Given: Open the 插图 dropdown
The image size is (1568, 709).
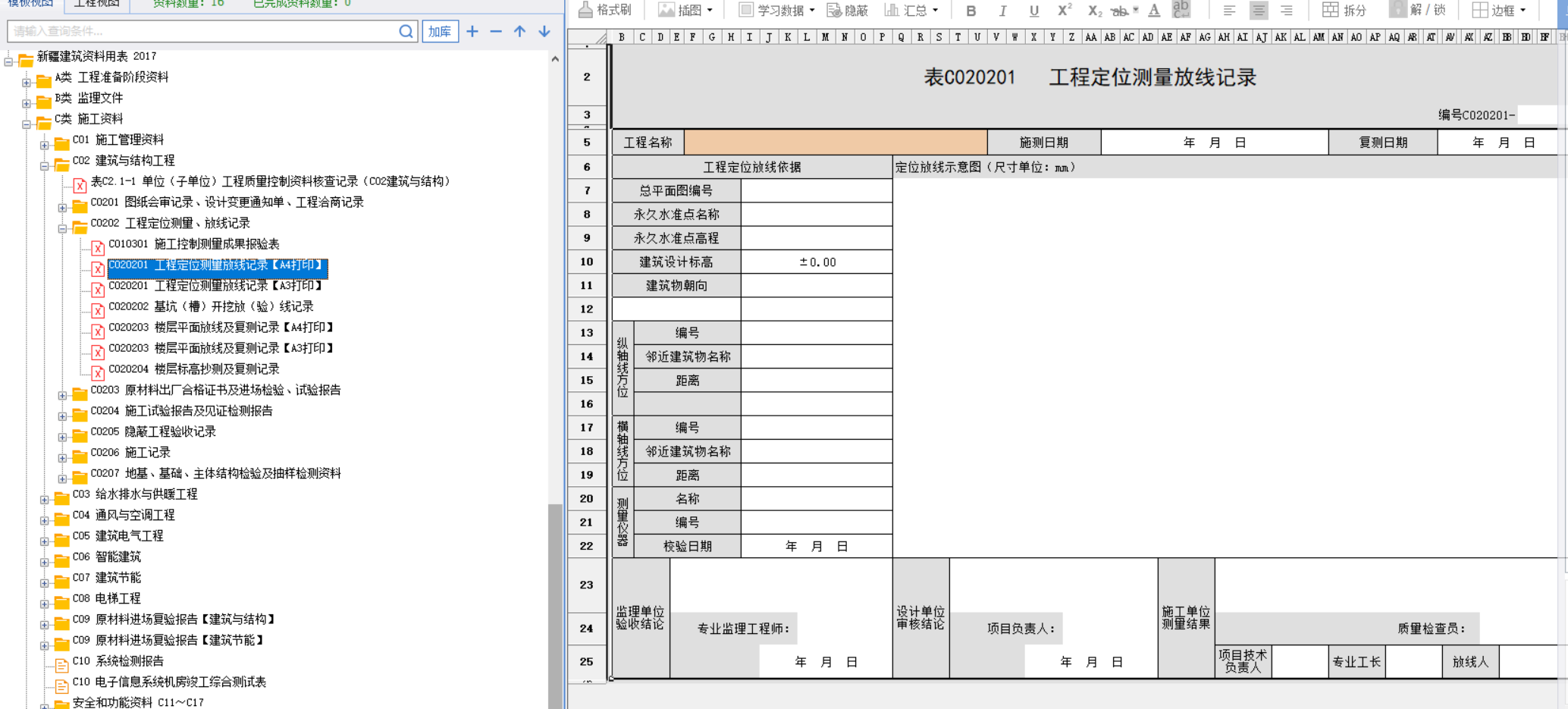Looking at the screenshot, I should (685, 10).
